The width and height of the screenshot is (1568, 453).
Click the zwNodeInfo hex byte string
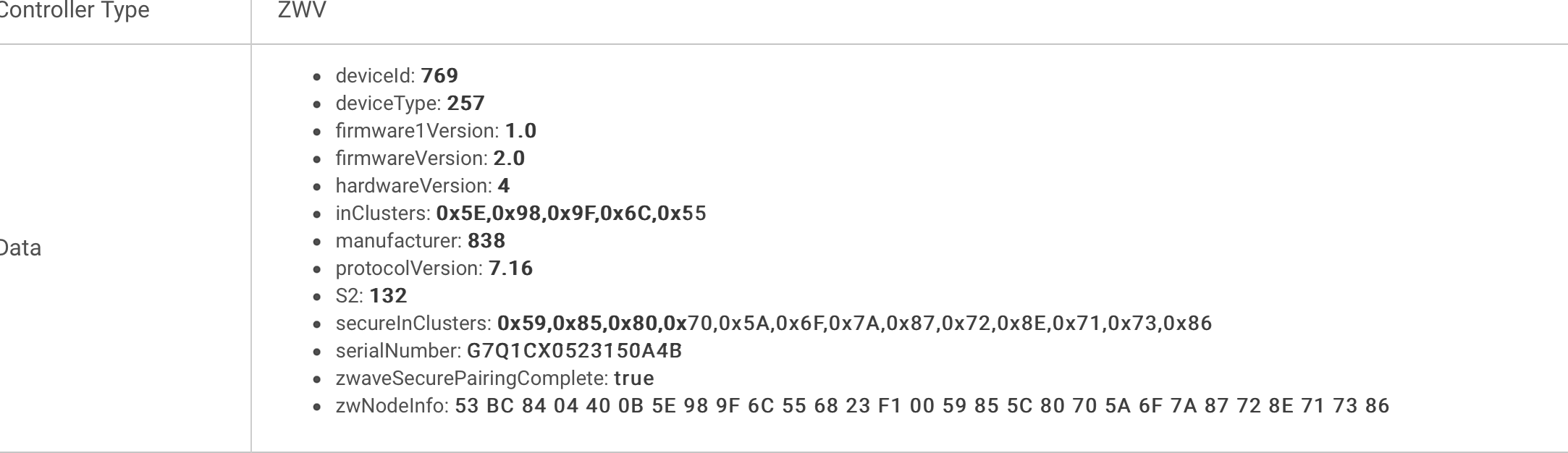click(x=922, y=406)
